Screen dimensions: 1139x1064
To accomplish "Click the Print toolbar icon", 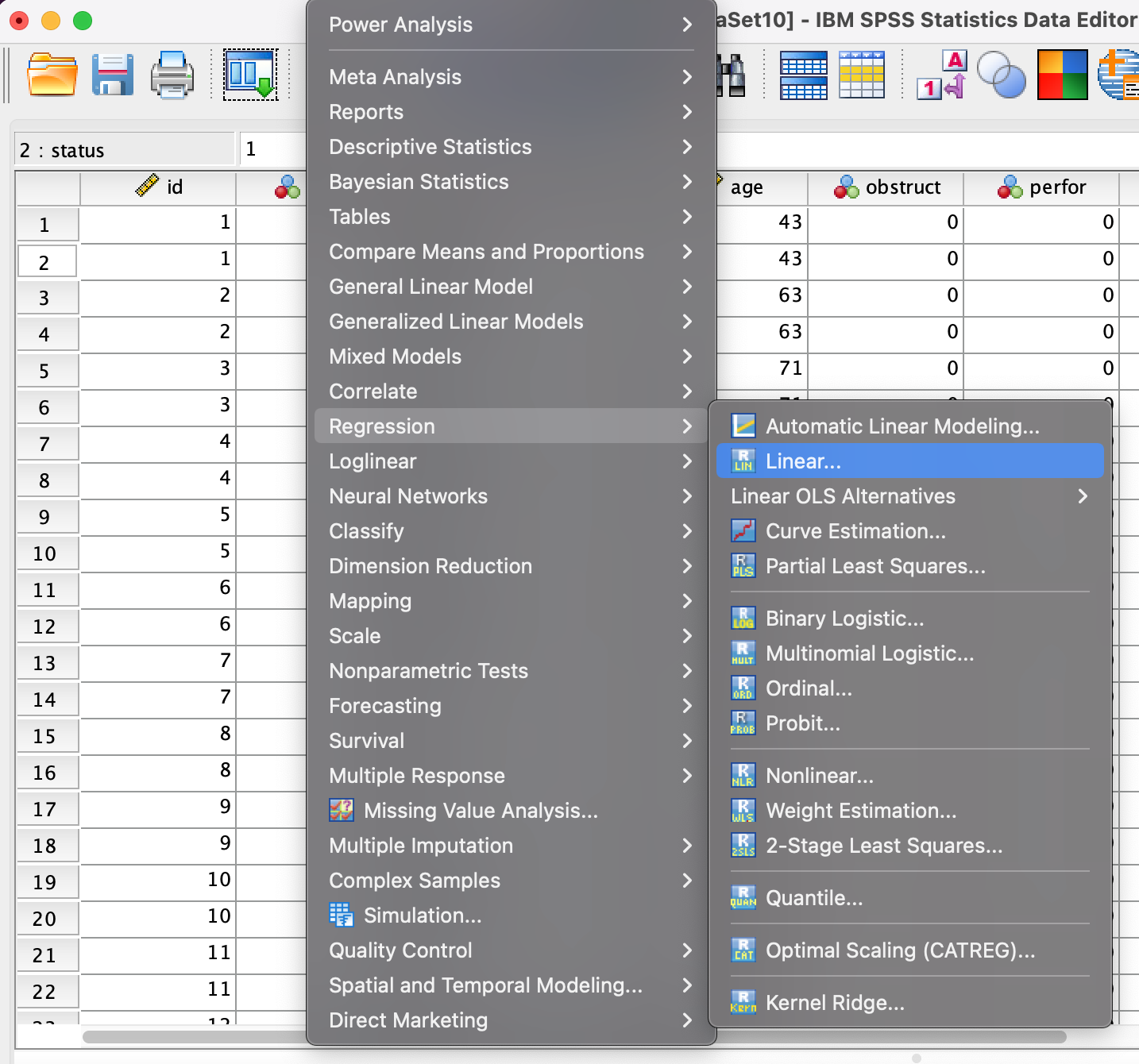I will 172,75.
